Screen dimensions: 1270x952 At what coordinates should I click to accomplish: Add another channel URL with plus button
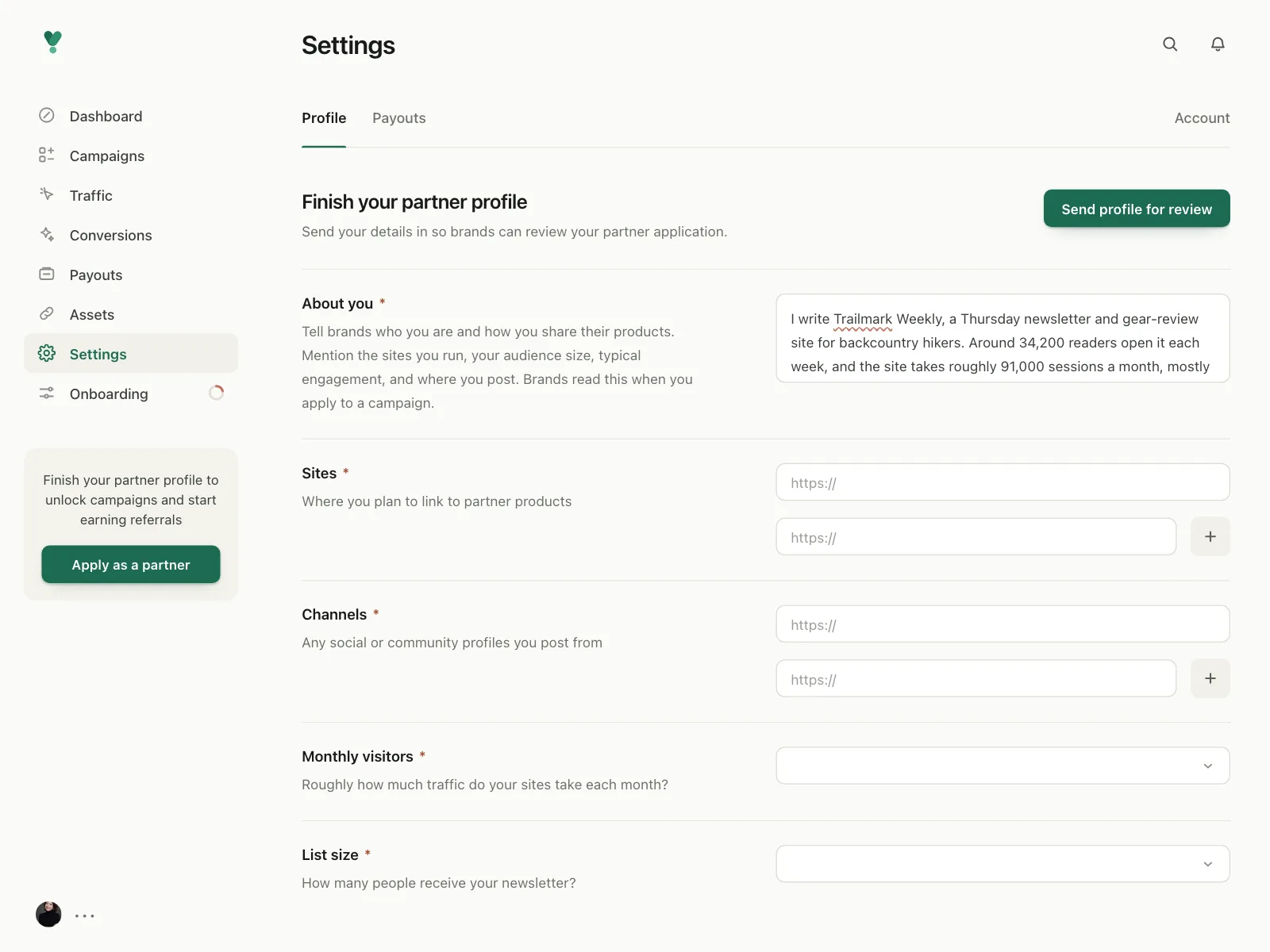click(1210, 678)
